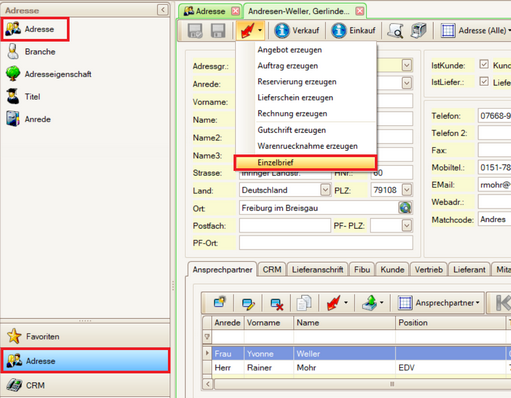This screenshot has width=511, height=398.
Task: Toggle the IstKunde checkbox
Action: pyautogui.click(x=484, y=64)
